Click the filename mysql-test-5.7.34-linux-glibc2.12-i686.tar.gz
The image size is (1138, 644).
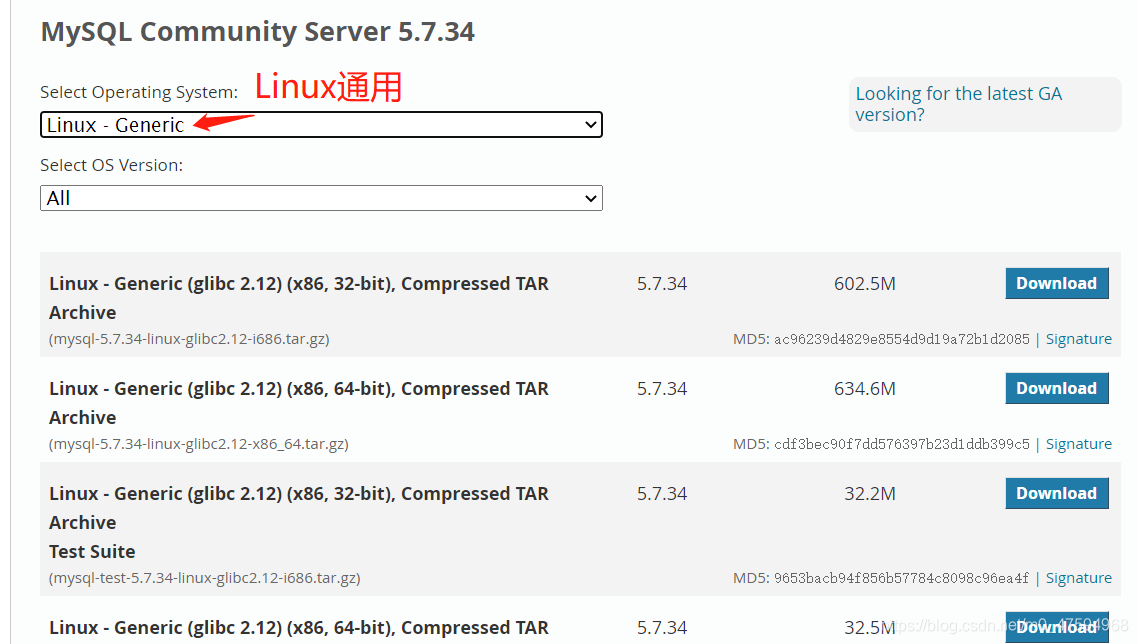[205, 578]
